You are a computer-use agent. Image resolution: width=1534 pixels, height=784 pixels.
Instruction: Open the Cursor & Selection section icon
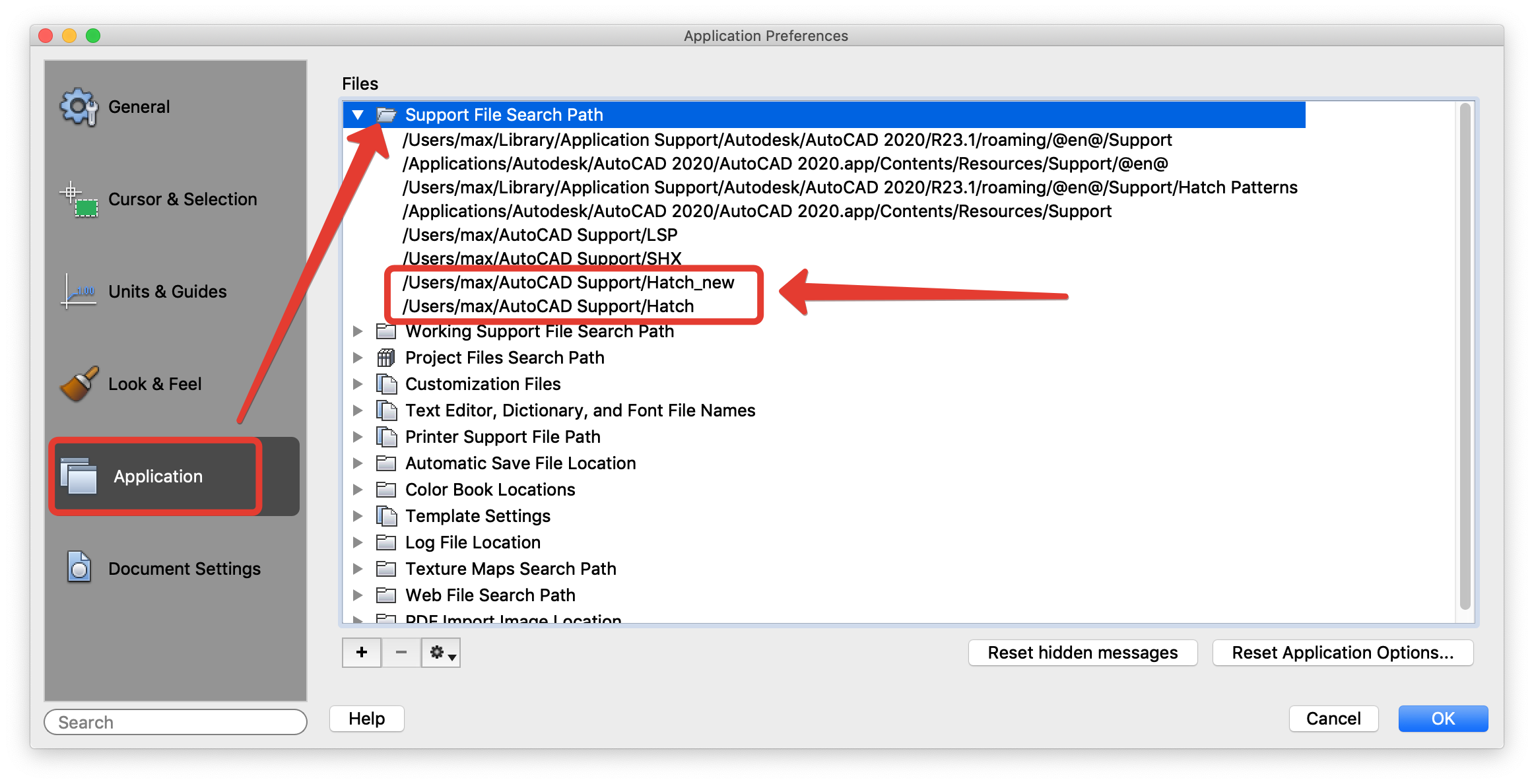[77, 199]
